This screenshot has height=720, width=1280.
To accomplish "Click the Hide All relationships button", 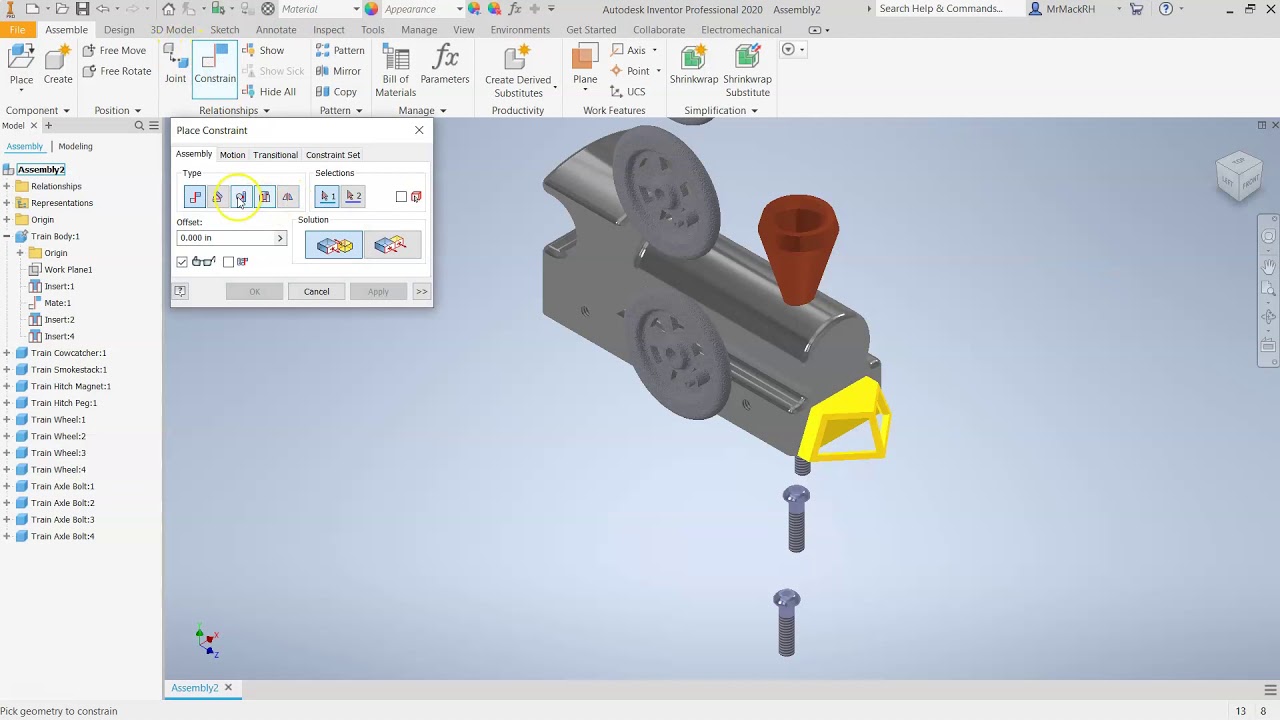I will (268, 92).
